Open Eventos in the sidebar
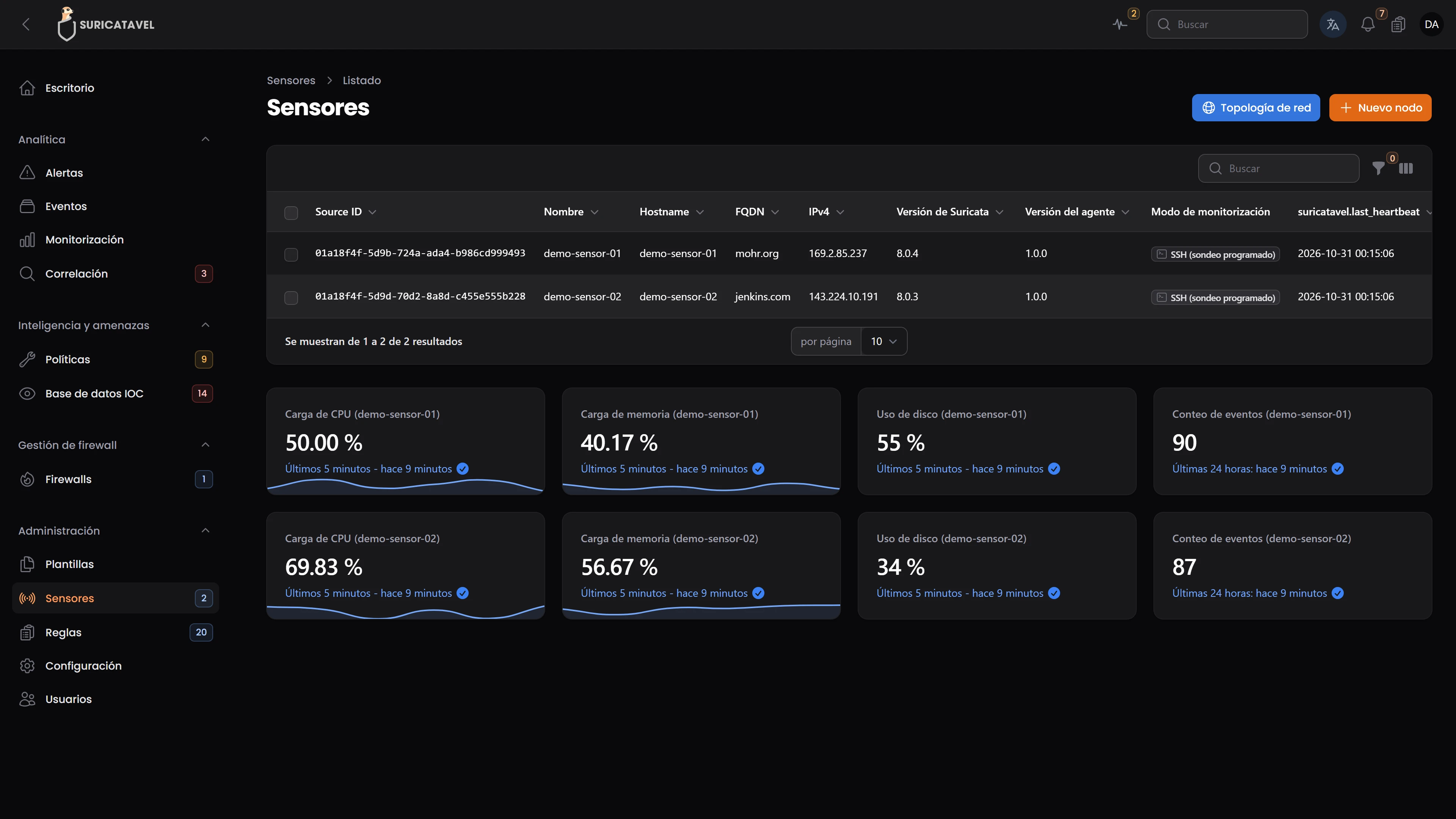This screenshot has height=819, width=1456. coord(115,206)
